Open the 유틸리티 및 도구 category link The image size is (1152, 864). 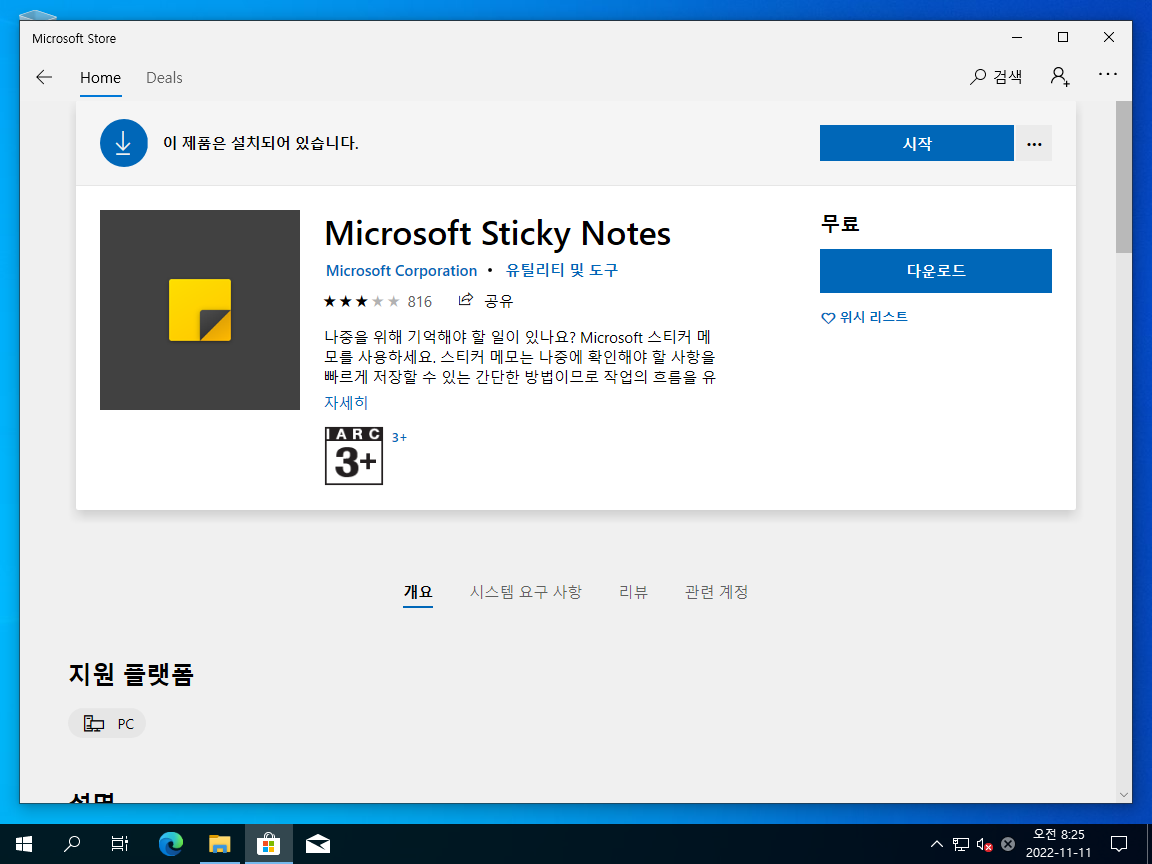[562, 270]
